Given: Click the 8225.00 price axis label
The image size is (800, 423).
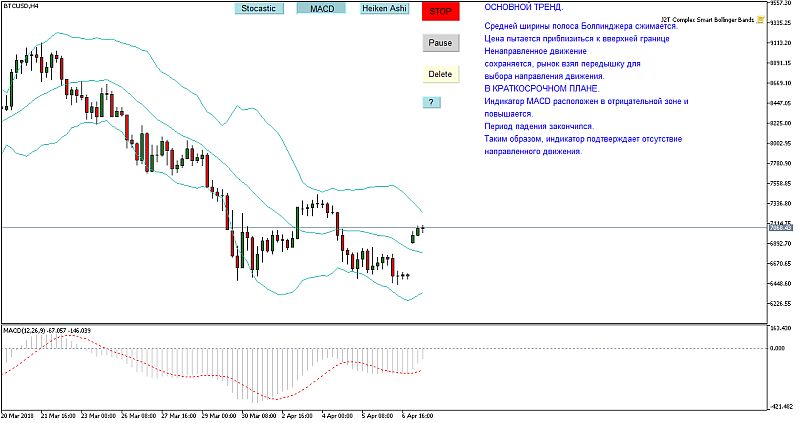Looking at the screenshot, I should point(781,123).
